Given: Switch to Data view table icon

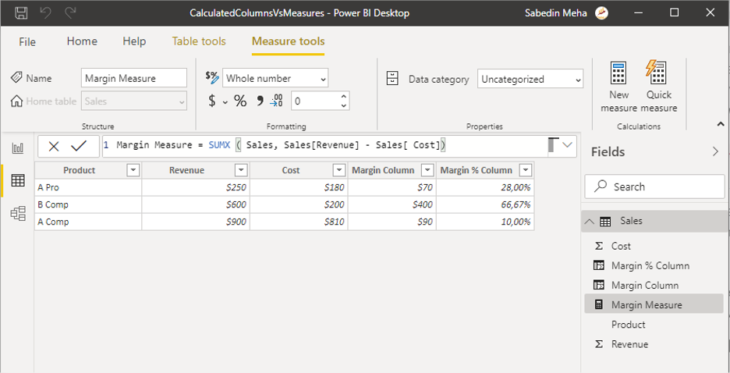Looking at the screenshot, I should (18, 181).
